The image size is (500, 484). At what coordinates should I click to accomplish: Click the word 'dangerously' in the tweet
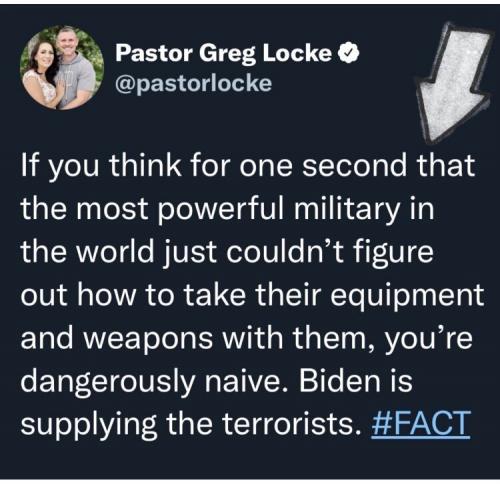point(107,382)
